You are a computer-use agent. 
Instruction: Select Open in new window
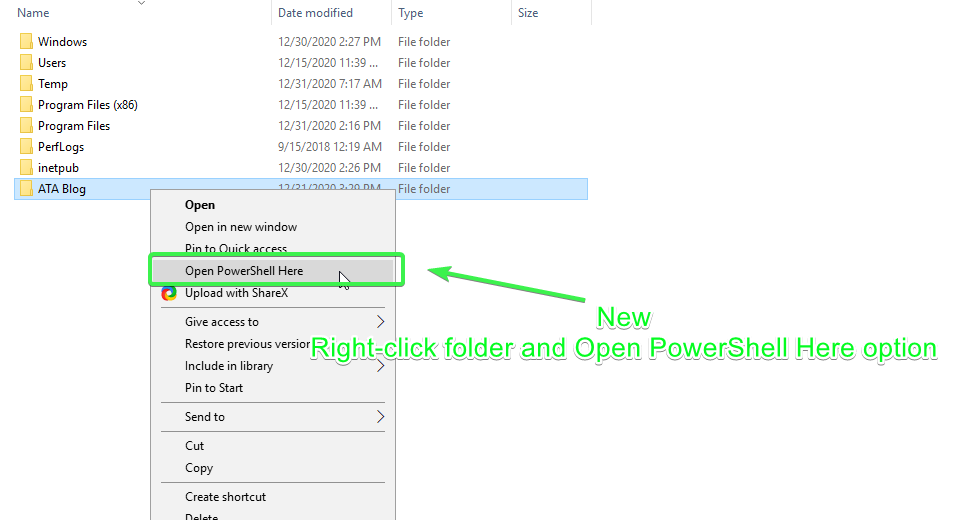click(241, 227)
